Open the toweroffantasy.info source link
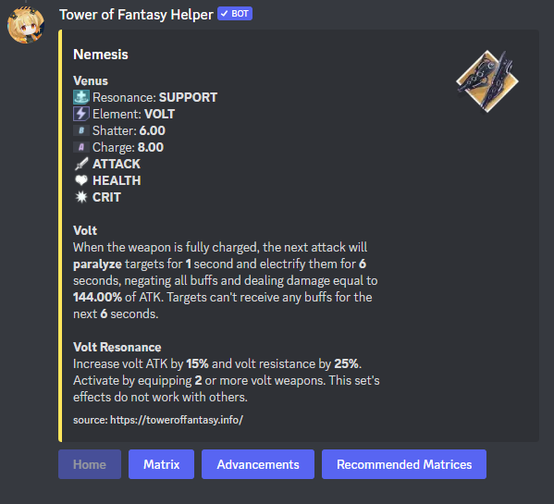 177,420
